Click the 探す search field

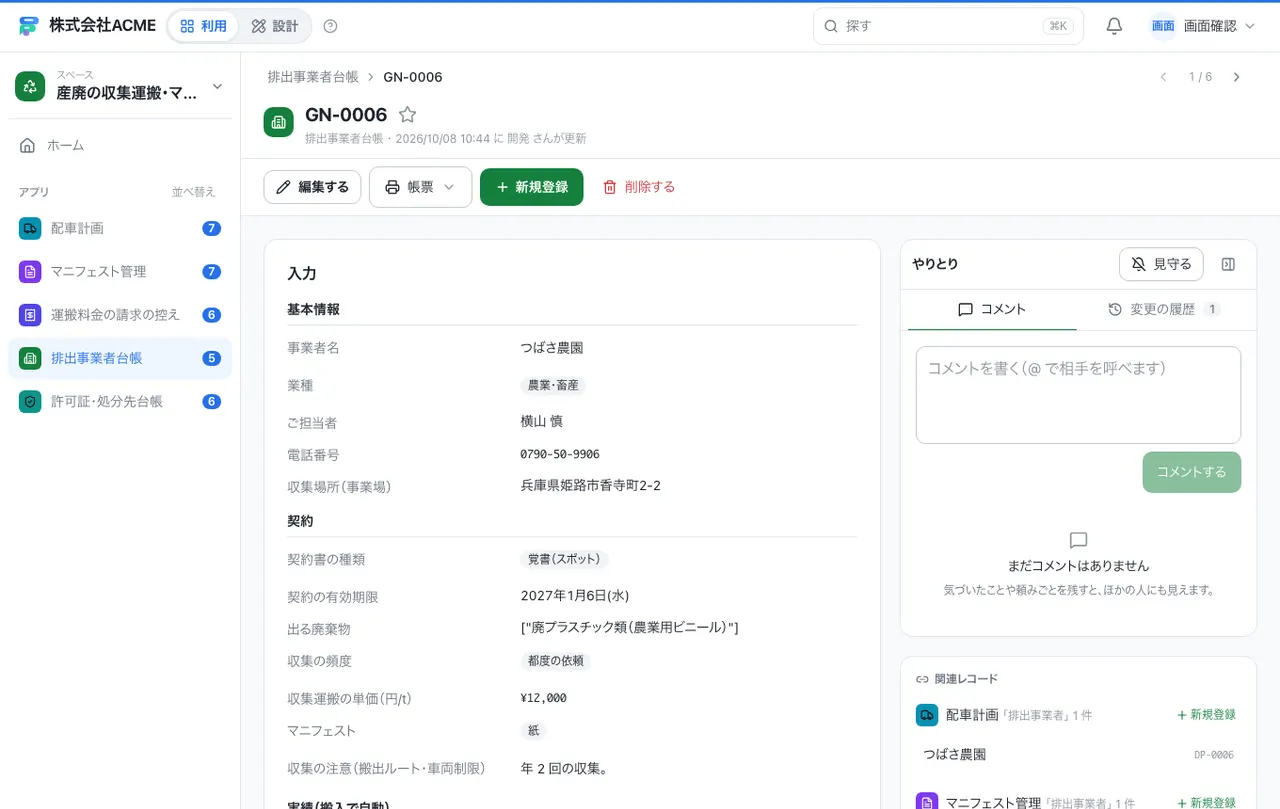(948, 26)
